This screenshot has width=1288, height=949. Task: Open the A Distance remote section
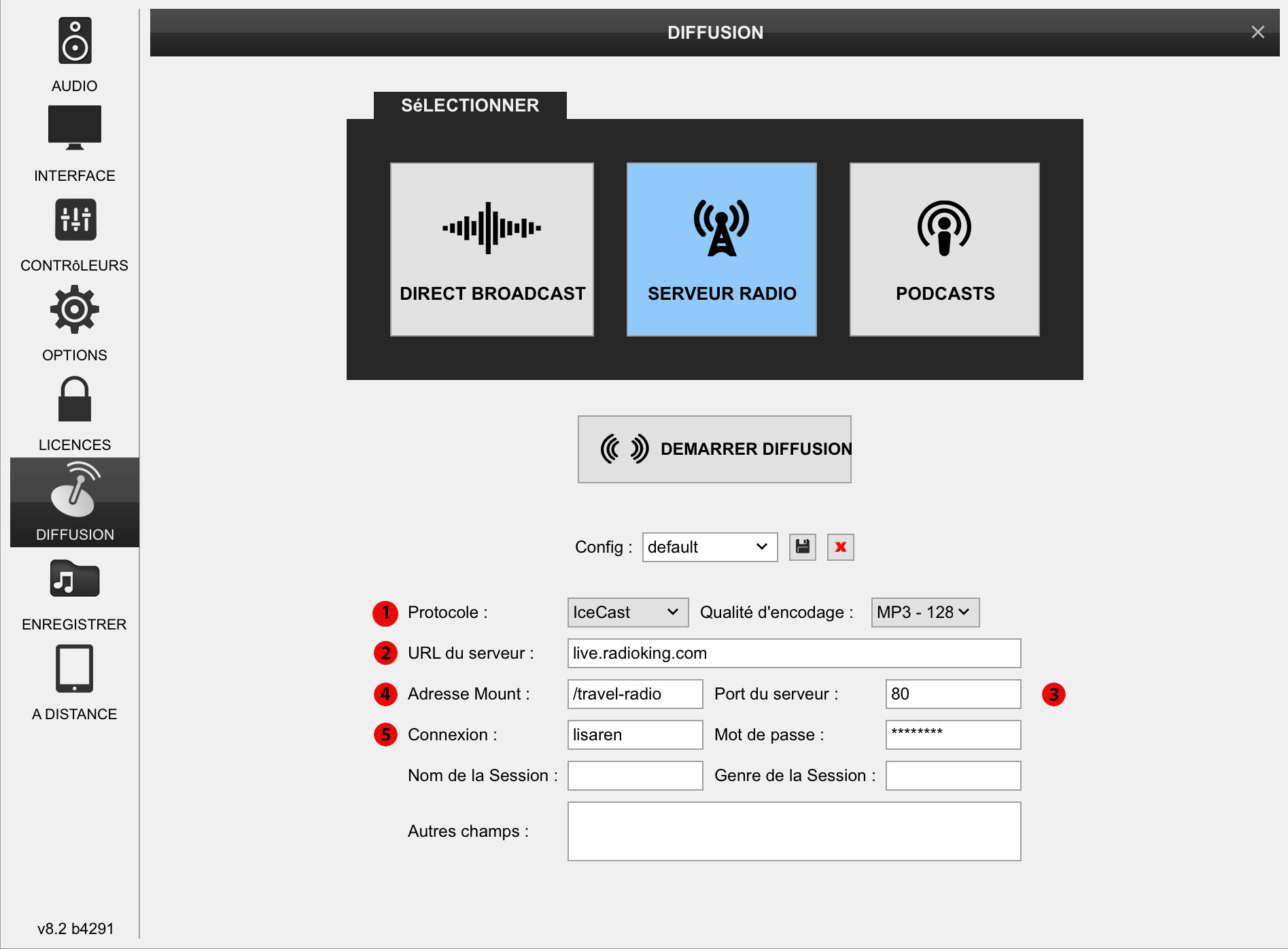[x=75, y=682]
